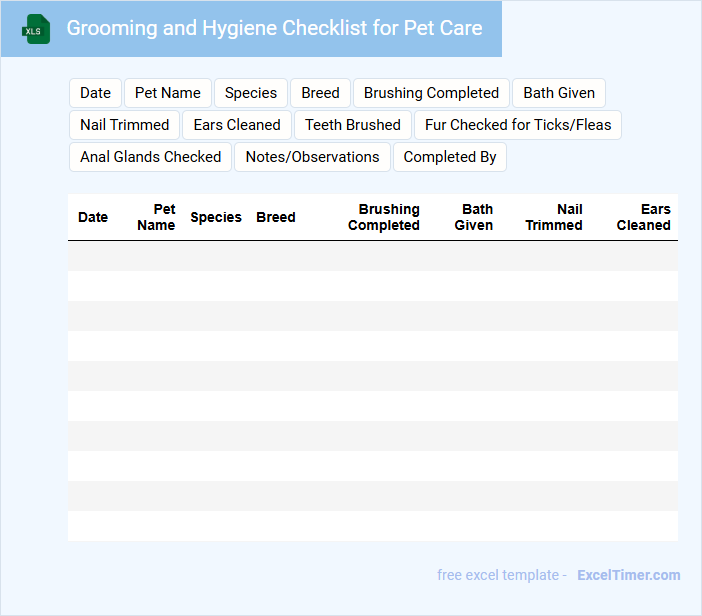
Task: Select the Notes/Observations tag
Action: (313, 157)
